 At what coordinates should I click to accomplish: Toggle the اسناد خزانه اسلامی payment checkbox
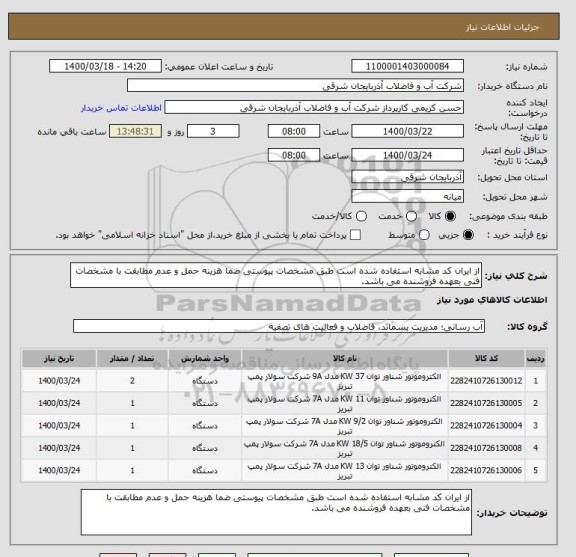point(355,235)
